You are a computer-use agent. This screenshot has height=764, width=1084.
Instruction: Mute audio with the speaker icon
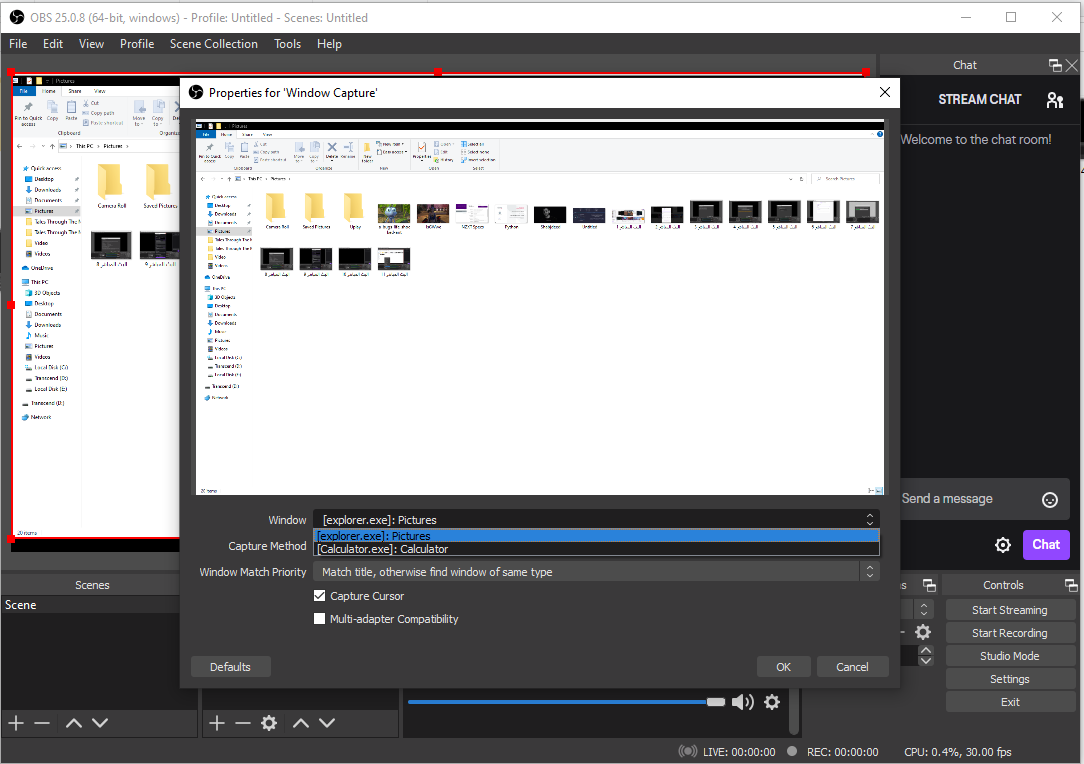743,702
